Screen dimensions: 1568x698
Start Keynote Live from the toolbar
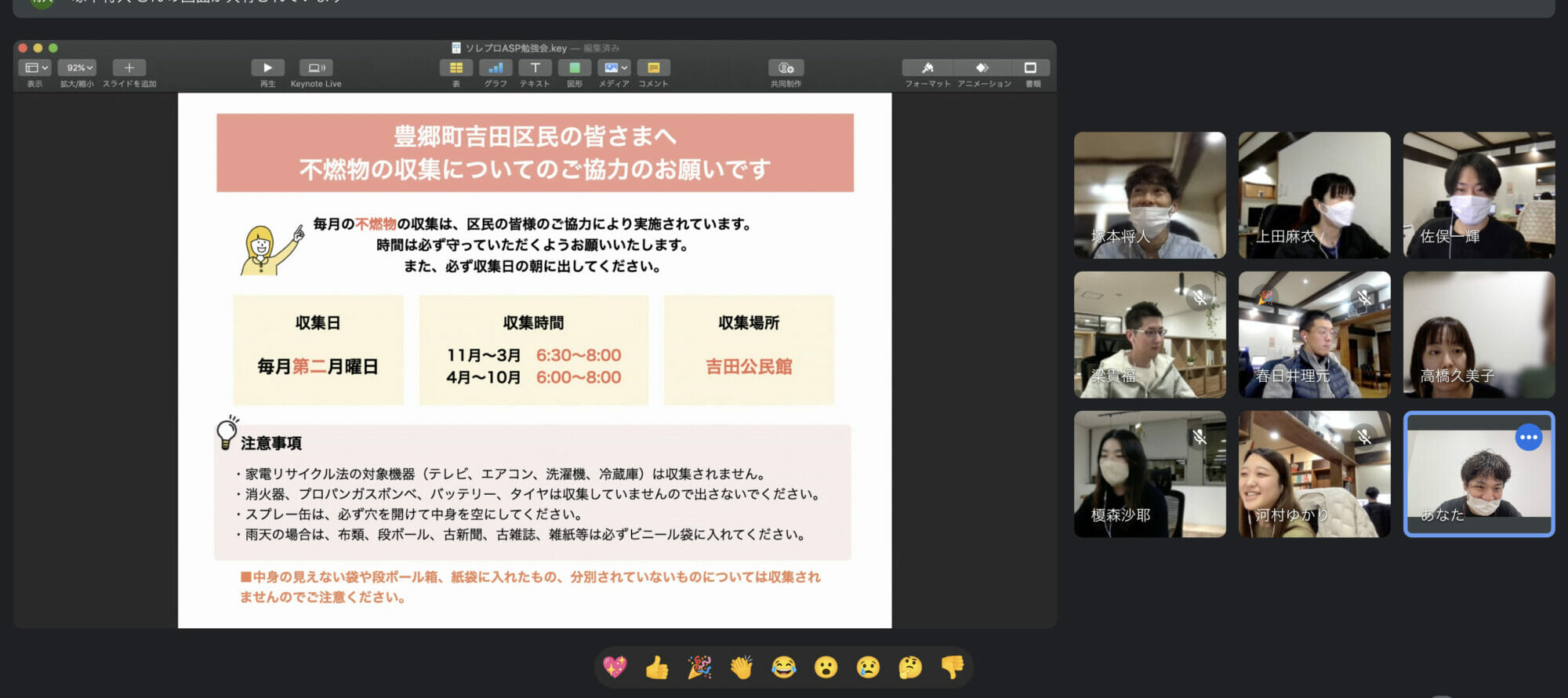316,68
